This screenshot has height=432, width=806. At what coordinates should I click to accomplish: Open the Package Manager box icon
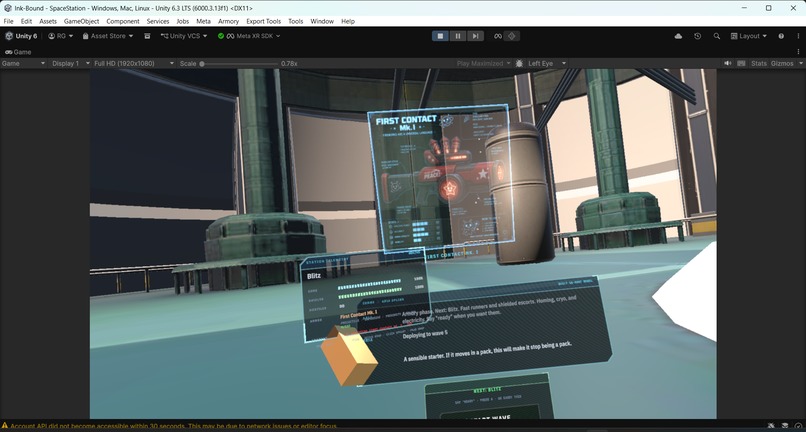148,36
